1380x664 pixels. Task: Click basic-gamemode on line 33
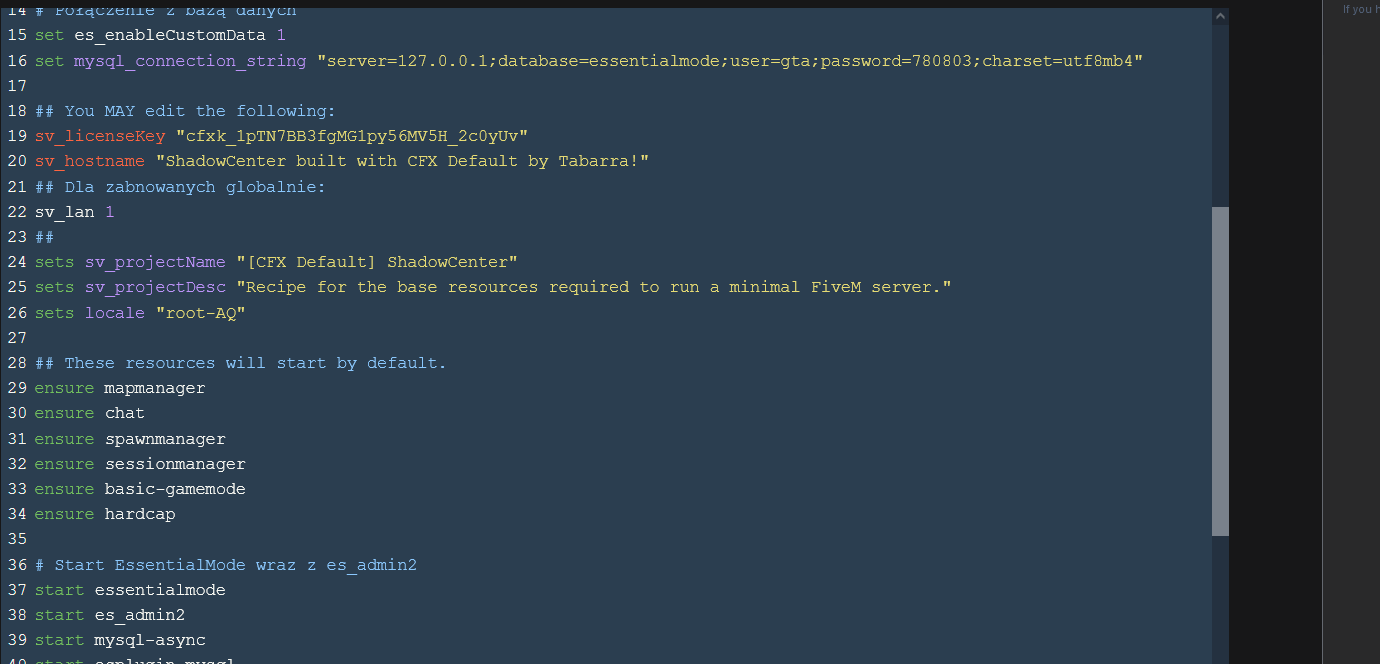coord(174,489)
